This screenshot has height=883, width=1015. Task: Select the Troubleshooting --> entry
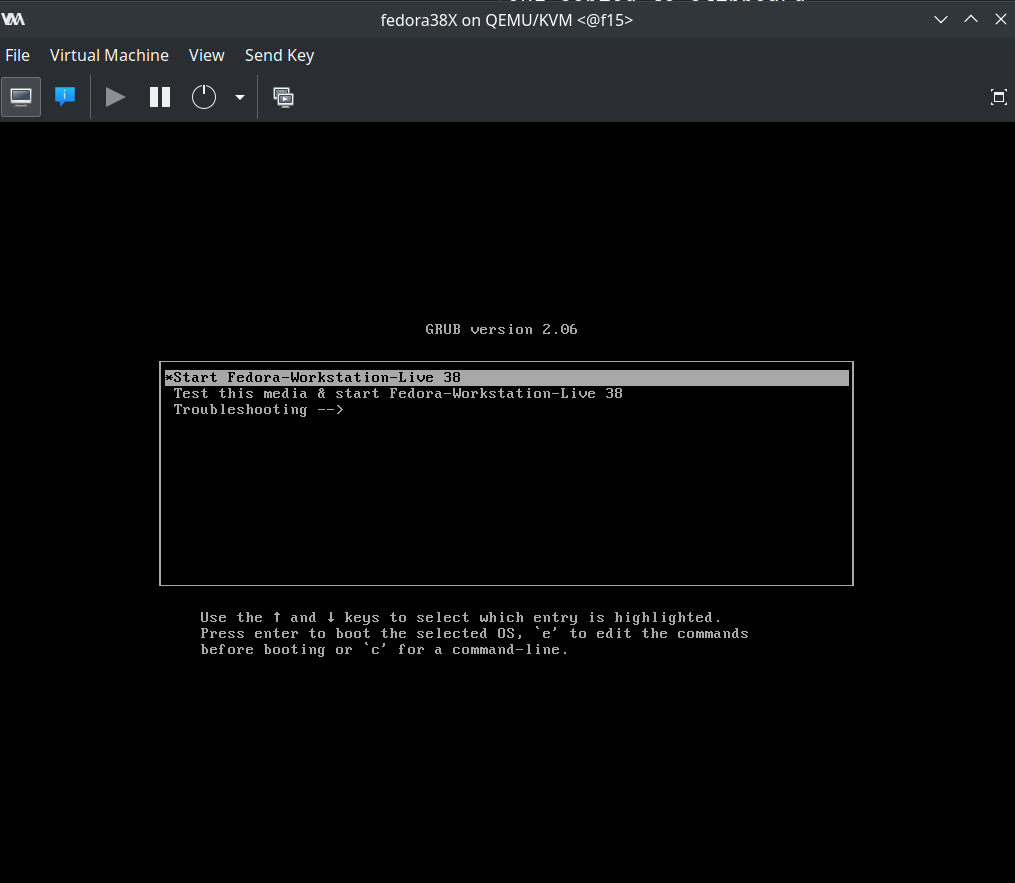coord(507,410)
